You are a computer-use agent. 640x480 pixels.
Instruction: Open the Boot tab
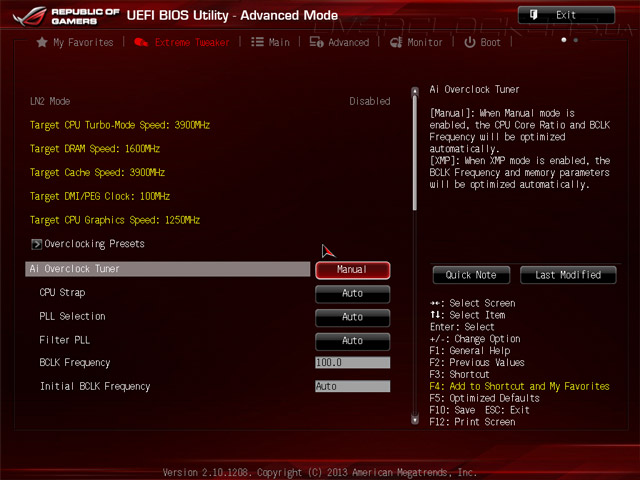(482, 42)
